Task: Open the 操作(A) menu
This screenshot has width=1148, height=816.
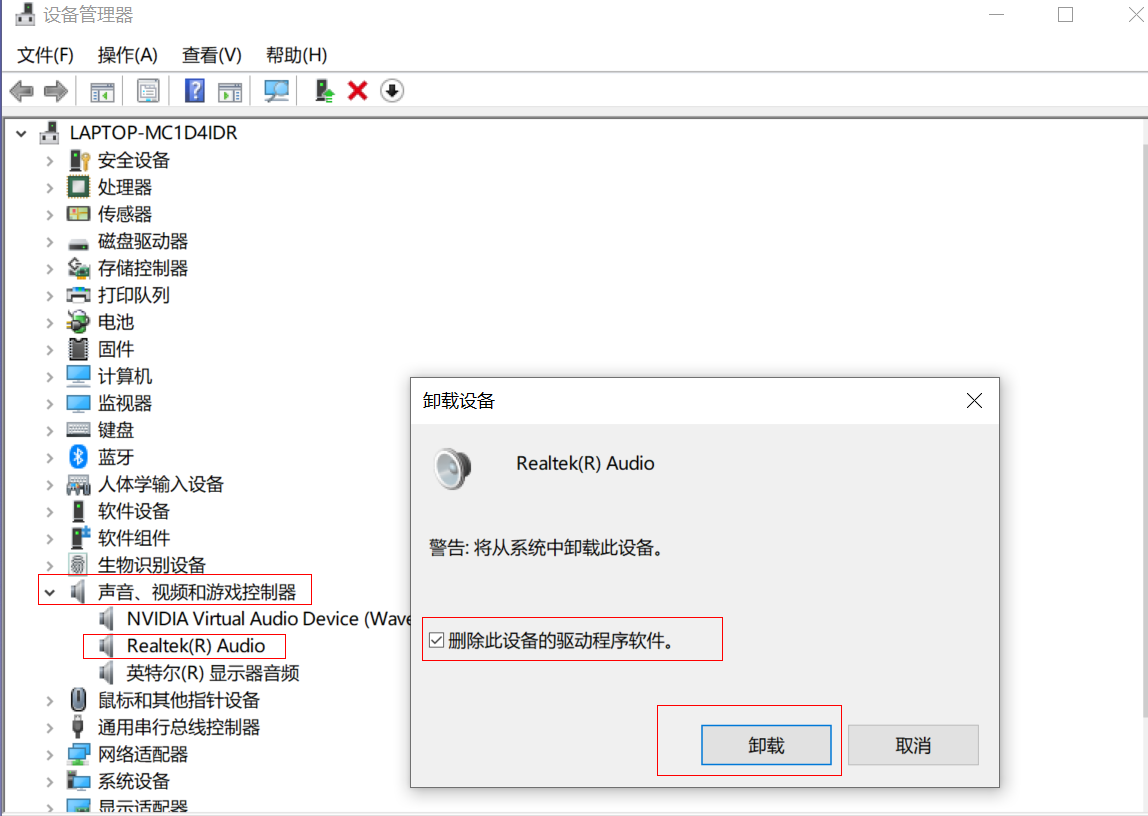Action: 127,55
